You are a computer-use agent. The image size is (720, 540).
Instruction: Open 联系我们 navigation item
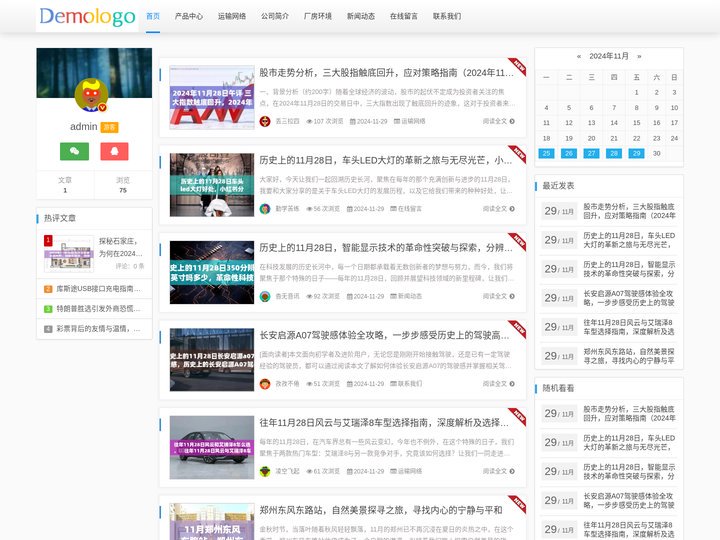click(x=447, y=16)
